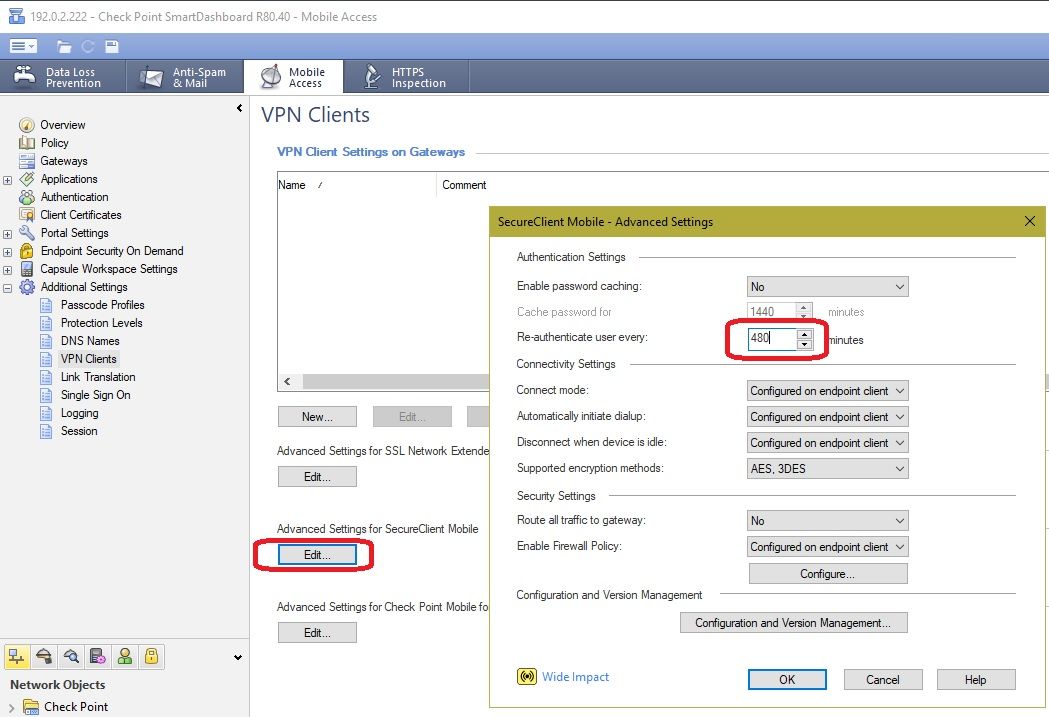Open the Users objects icon in the bottom bar
Image resolution: width=1049 pixels, height=717 pixels.
point(124,656)
